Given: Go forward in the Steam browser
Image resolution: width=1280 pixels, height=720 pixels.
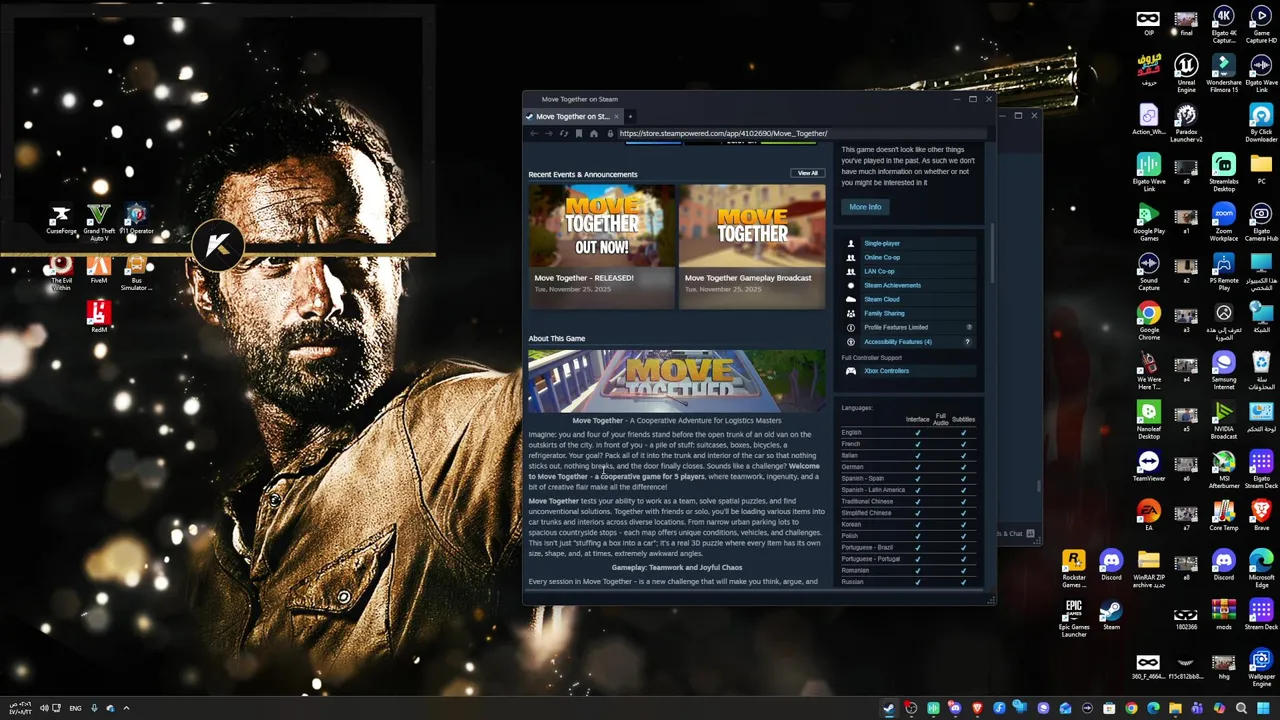Looking at the screenshot, I should coord(549,133).
